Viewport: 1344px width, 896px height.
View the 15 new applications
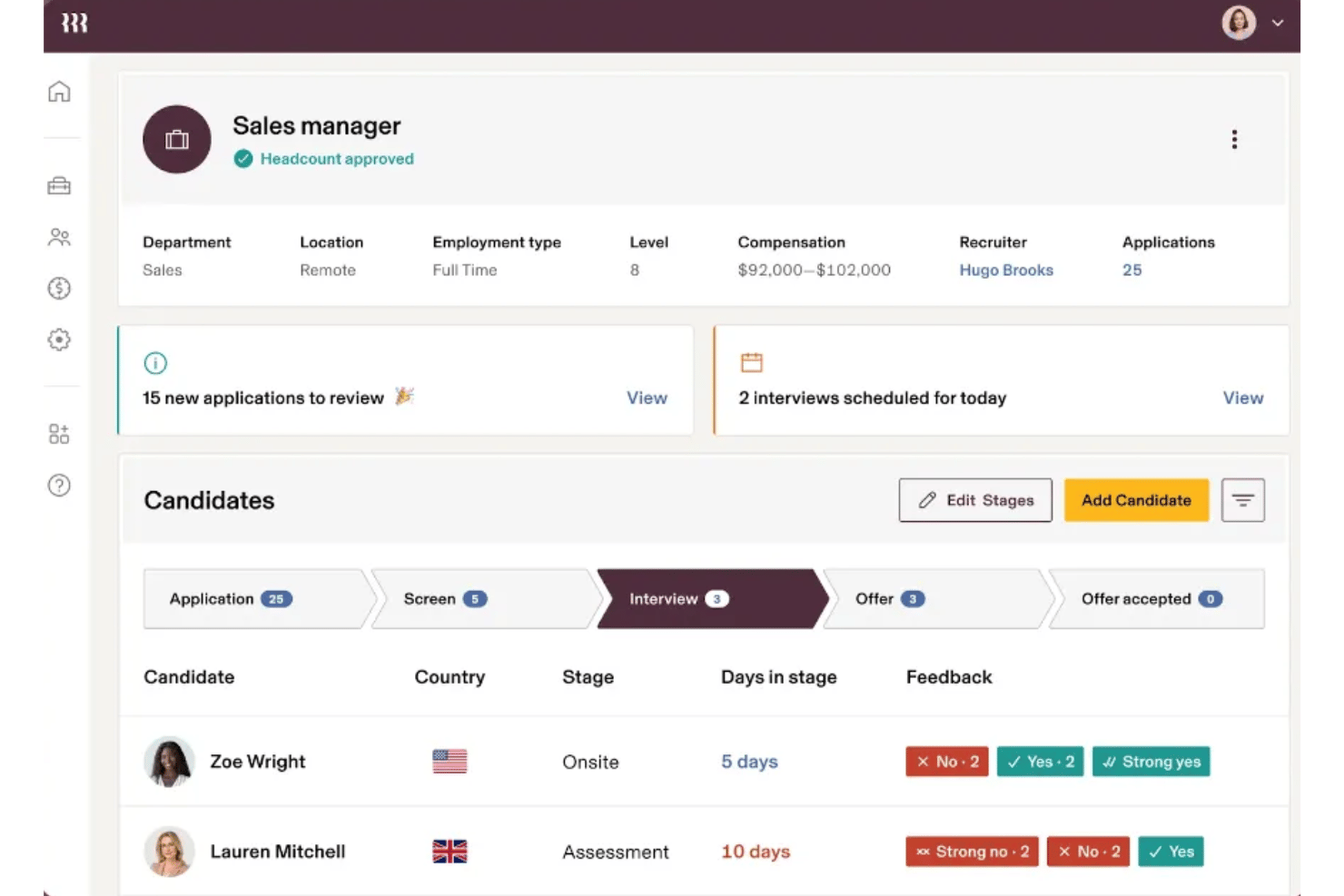(x=647, y=398)
